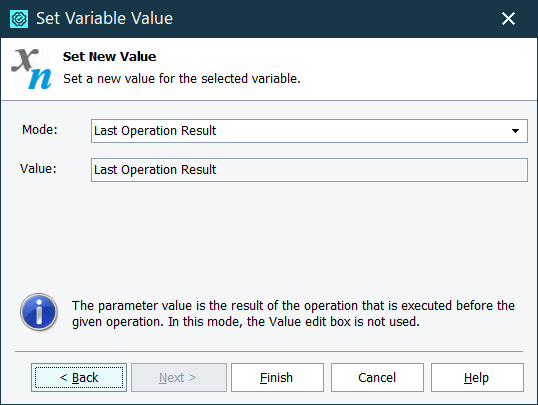Open the Mode combo box showing Last Operation Result

tap(309, 131)
